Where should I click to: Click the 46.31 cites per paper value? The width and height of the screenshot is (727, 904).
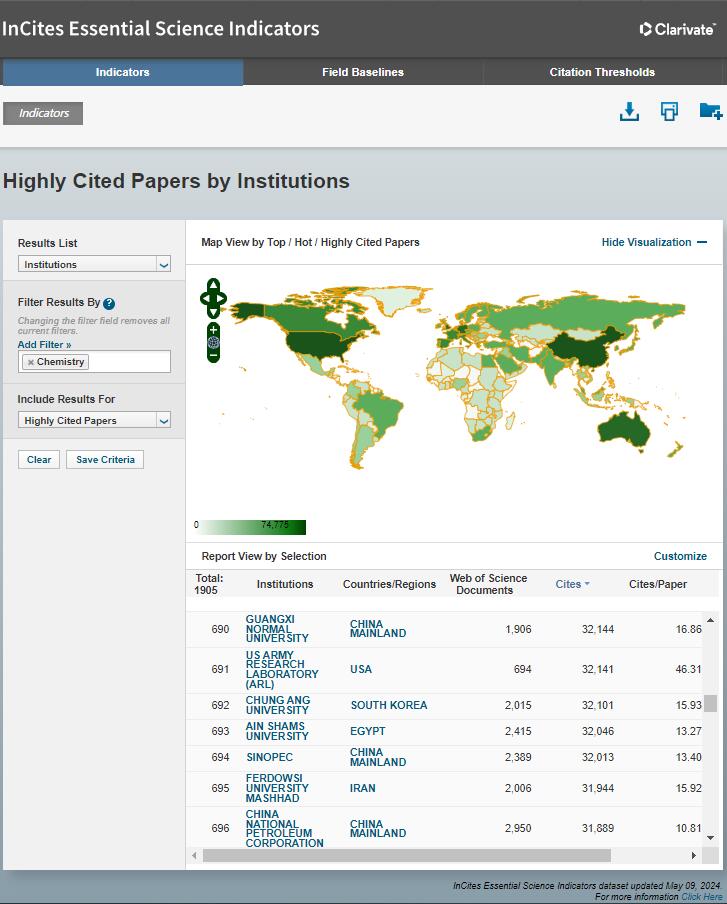pyautogui.click(x=688, y=669)
